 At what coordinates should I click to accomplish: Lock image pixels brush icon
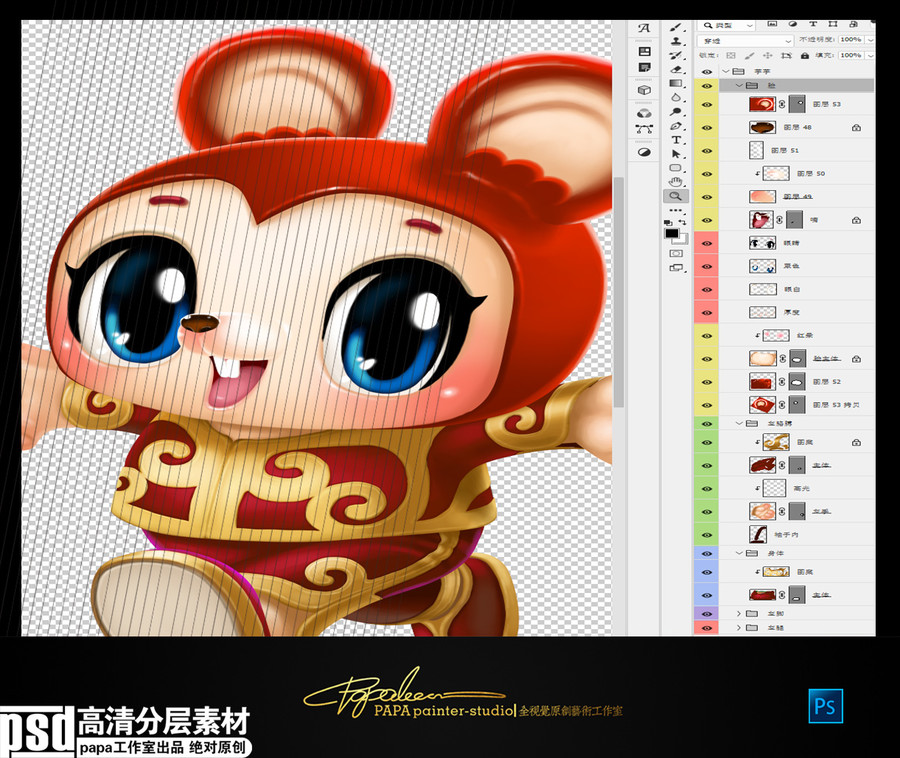(749, 56)
